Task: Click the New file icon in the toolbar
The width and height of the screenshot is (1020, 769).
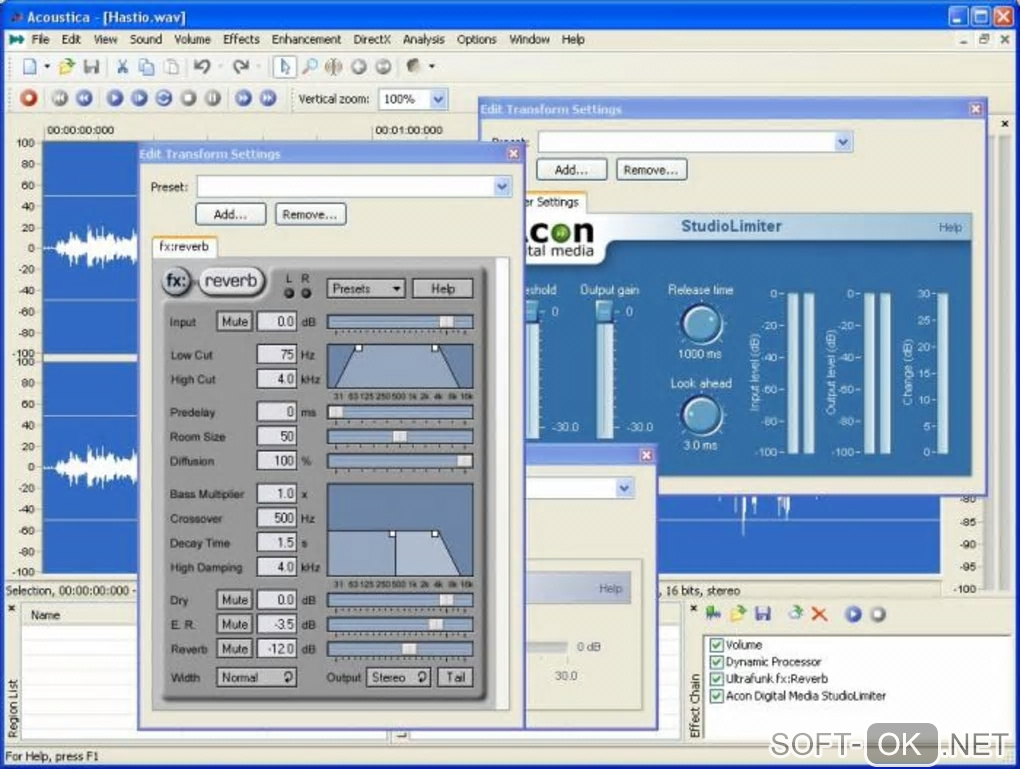Action: pos(30,66)
